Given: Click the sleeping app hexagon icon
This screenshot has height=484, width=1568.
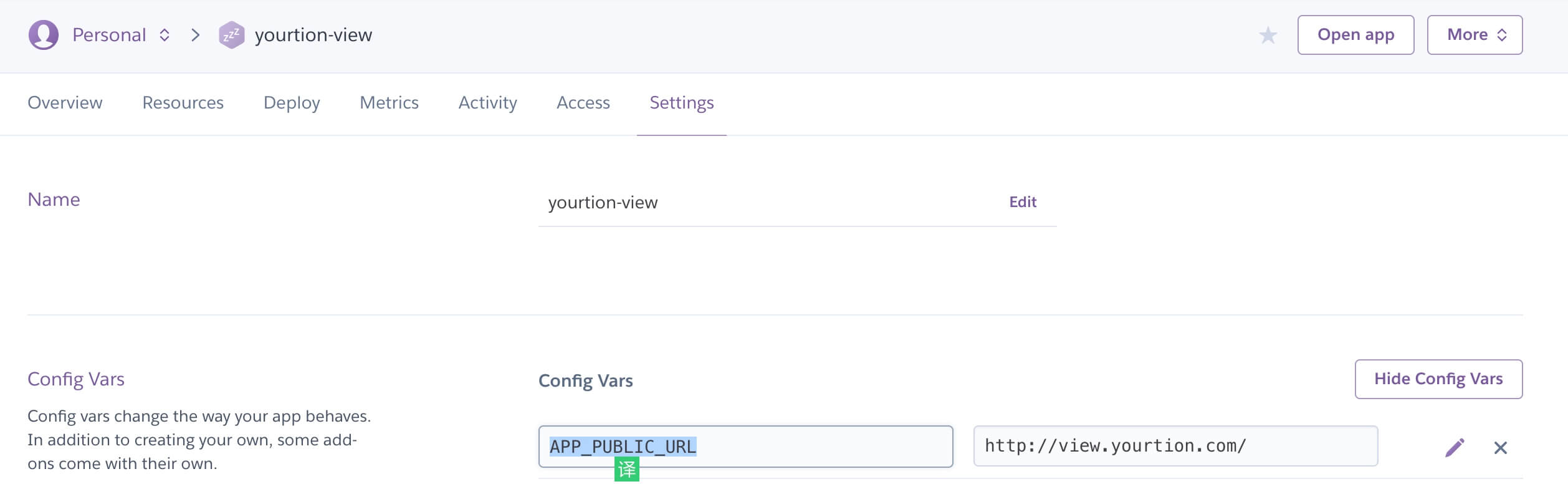Looking at the screenshot, I should (x=231, y=35).
